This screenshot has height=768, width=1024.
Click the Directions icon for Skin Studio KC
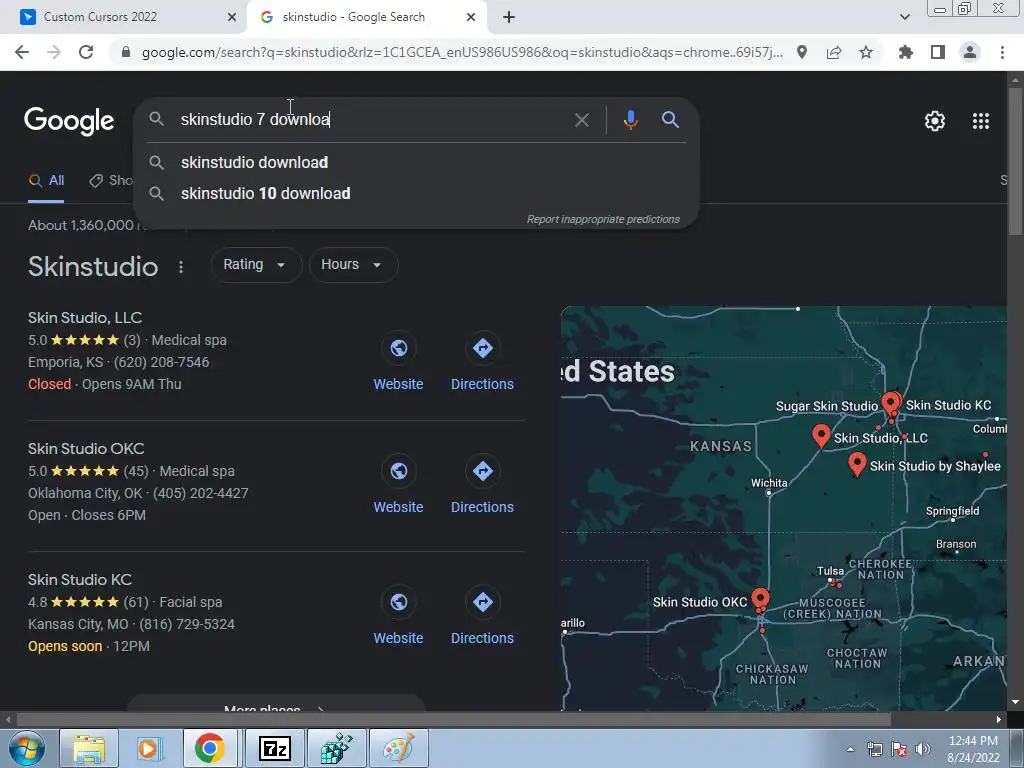tap(483, 602)
